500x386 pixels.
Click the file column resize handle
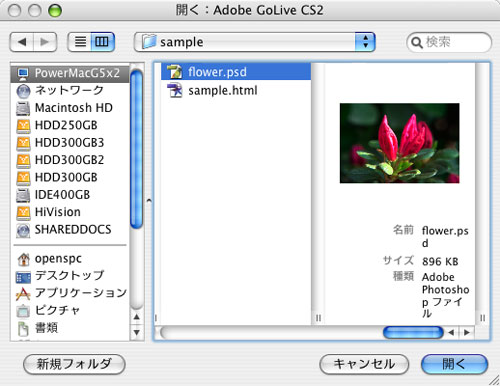[x=318, y=318]
